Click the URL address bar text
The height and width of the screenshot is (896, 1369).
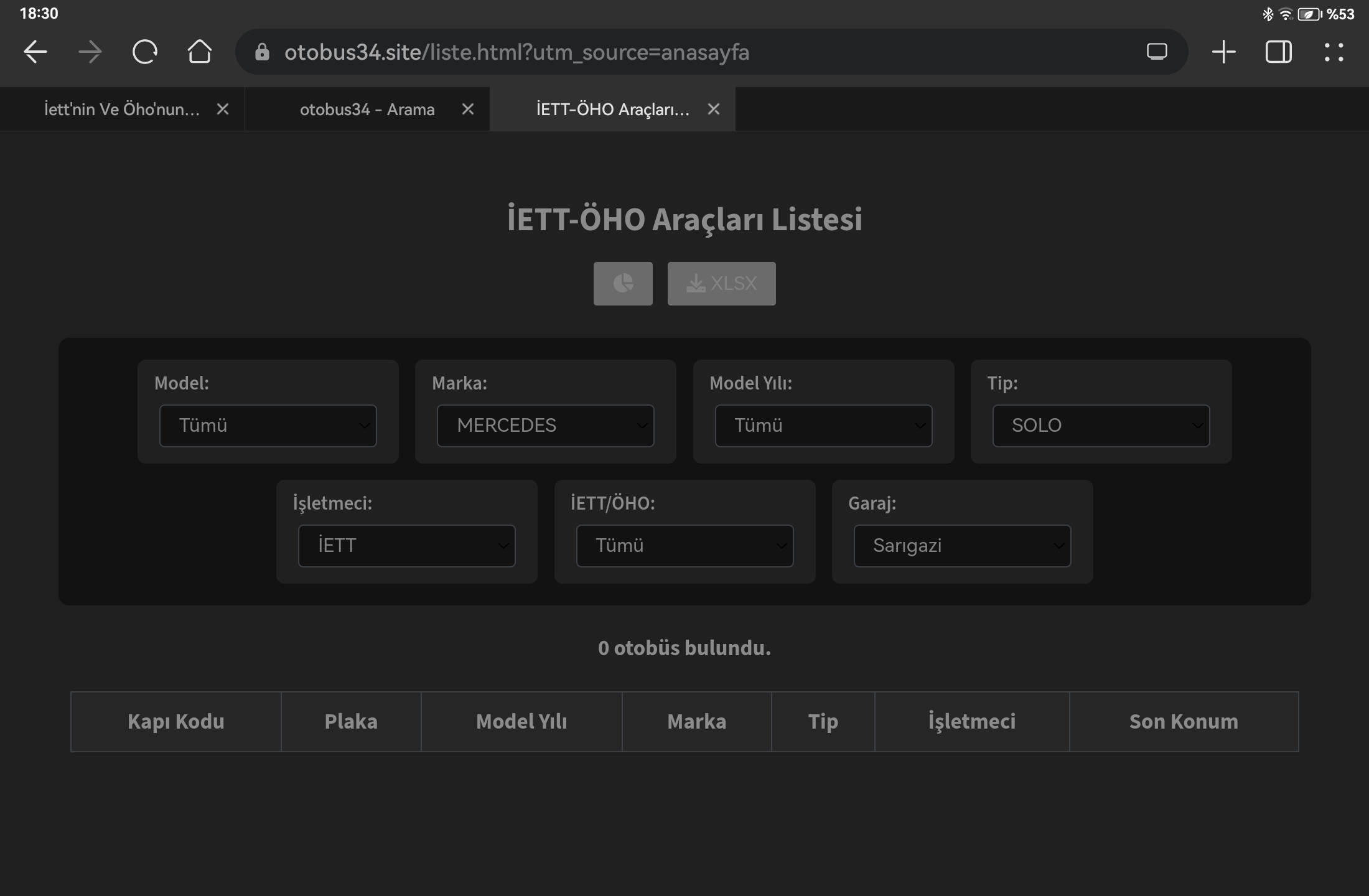pos(516,52)
